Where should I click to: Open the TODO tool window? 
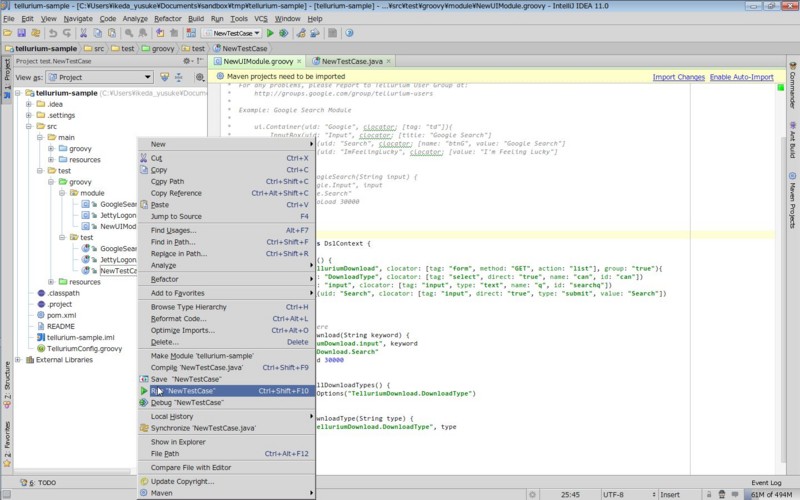coord(38,482)
